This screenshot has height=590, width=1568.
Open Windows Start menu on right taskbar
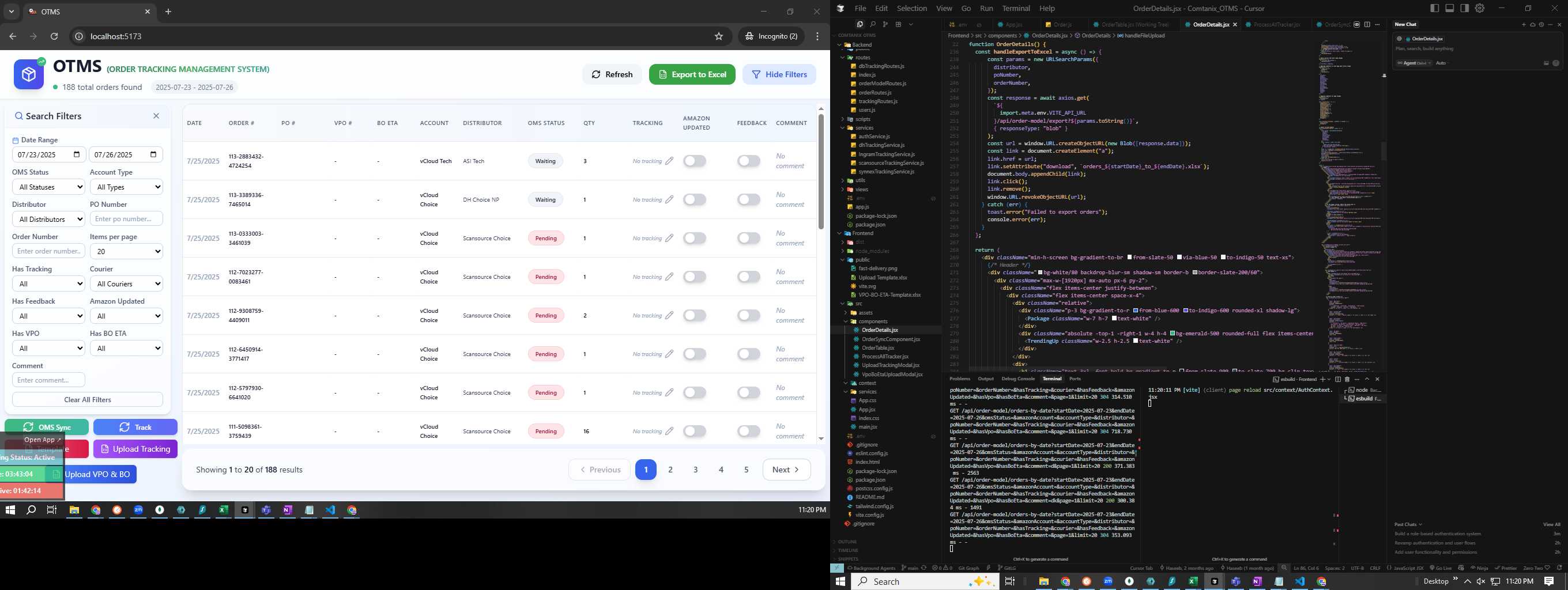tap(840, 581)
